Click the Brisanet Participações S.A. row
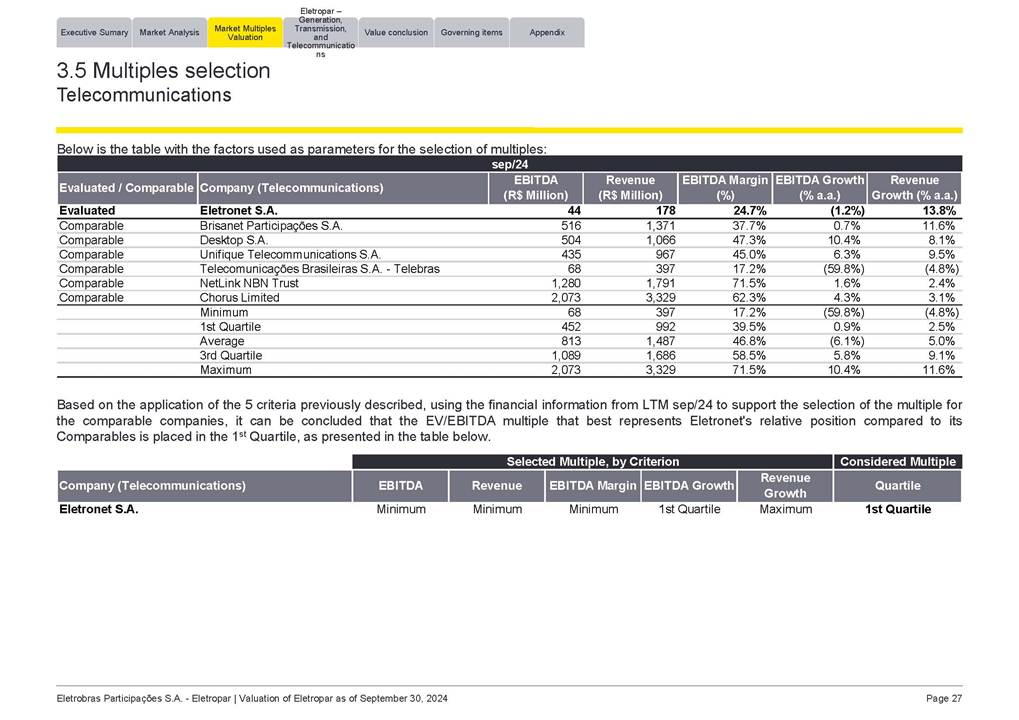Screen dimensions: 1019x720 point(271,227)
